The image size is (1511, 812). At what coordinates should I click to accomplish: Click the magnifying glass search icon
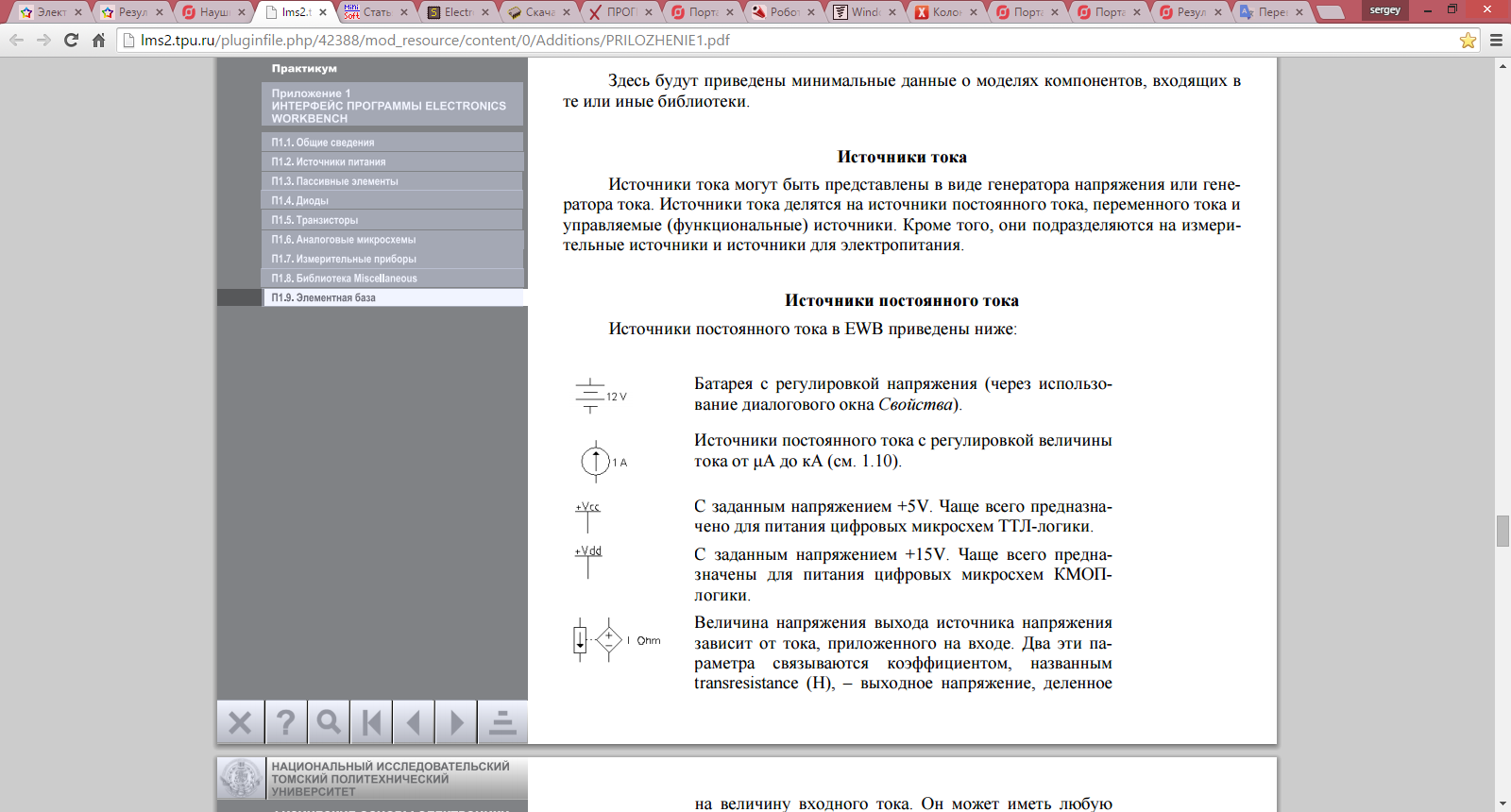(329, 723)
